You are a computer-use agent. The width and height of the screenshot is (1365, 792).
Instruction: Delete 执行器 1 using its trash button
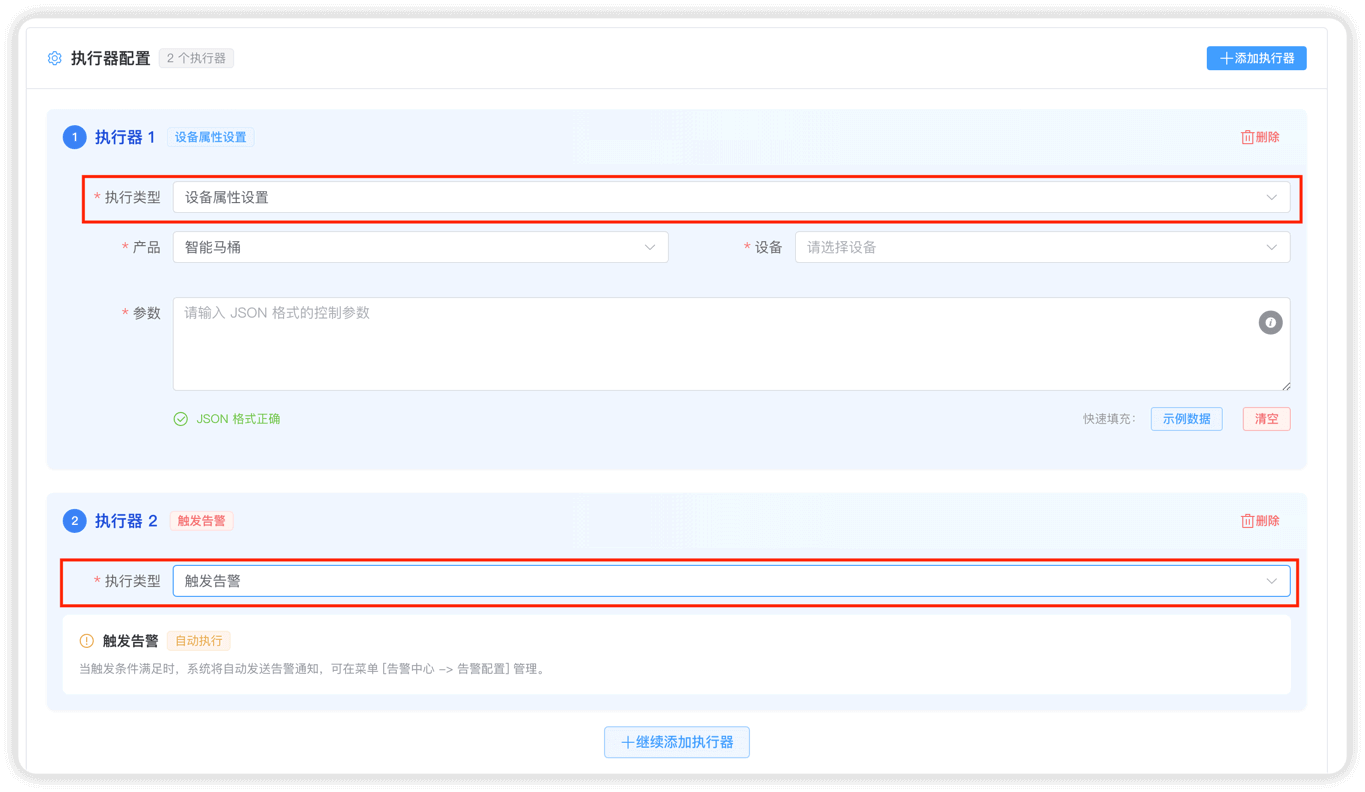[x=1260, y=137]
